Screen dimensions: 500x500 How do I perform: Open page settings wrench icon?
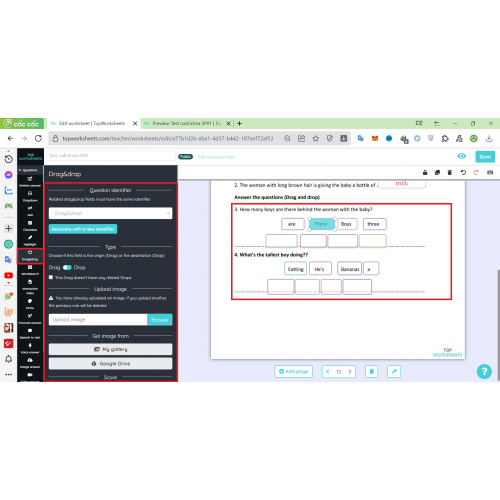[x=394, y=371]
